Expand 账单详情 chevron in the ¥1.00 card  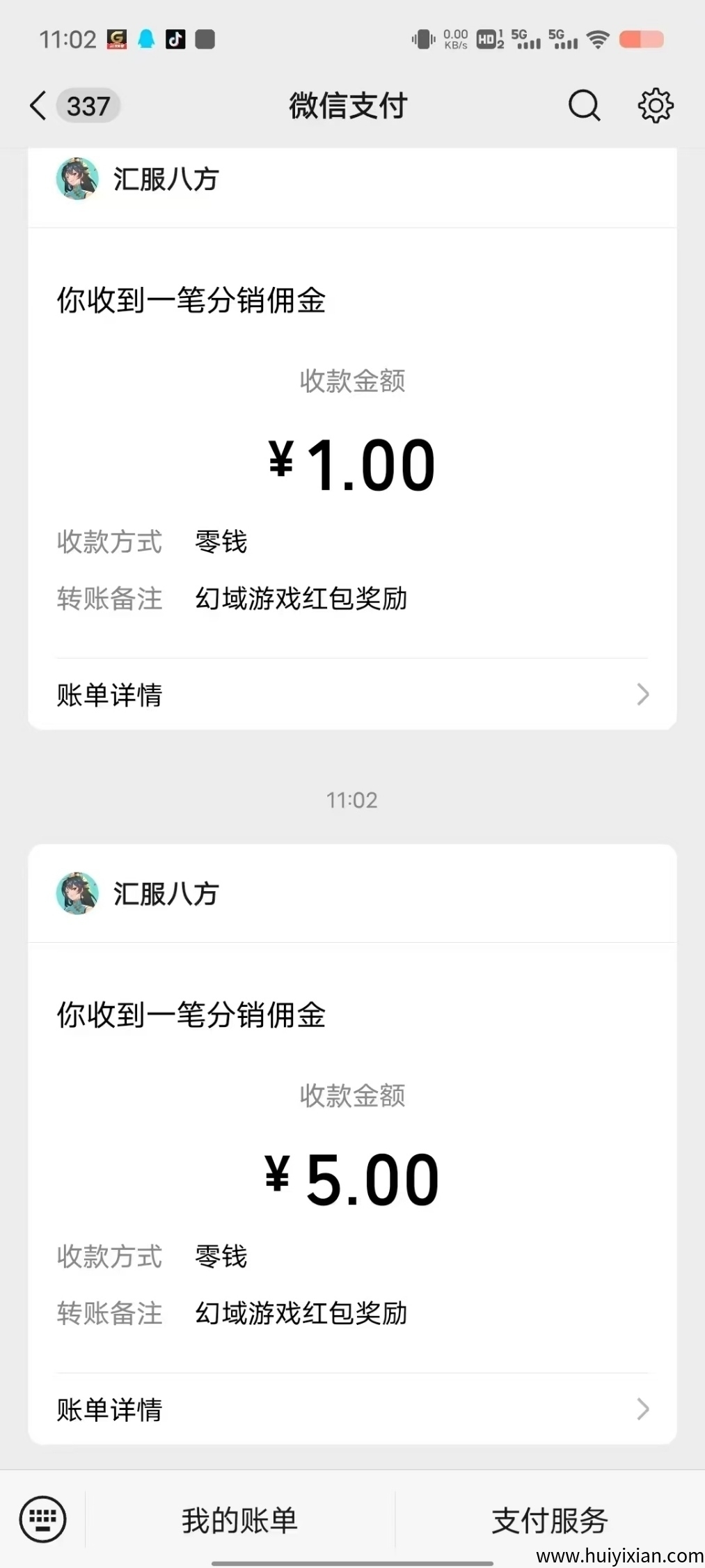coord(642,694)
